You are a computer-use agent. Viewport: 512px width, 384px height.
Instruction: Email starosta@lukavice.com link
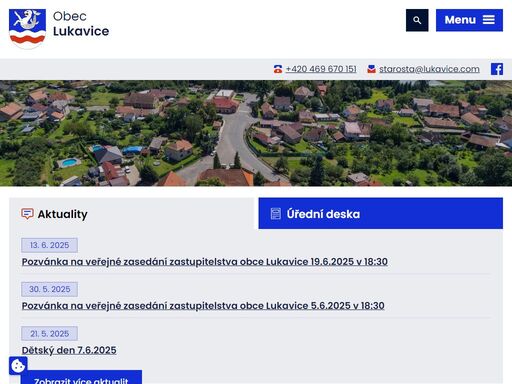tap(429, 69)
